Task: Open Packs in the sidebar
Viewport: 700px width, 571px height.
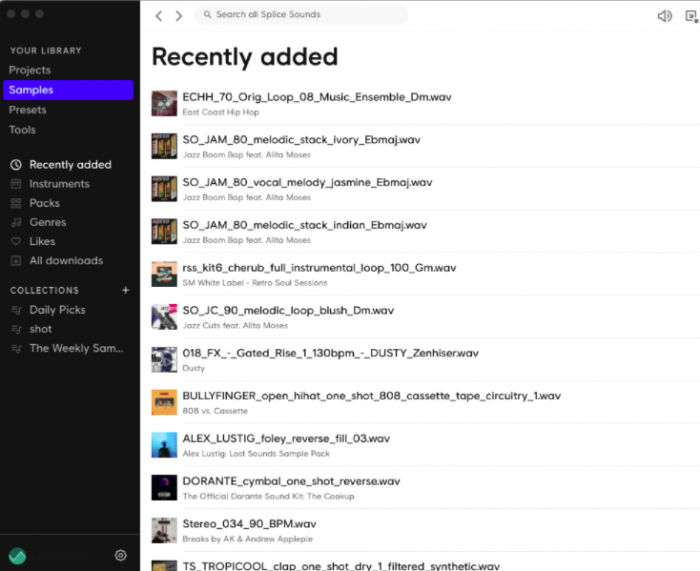Action: pos(45,203)
